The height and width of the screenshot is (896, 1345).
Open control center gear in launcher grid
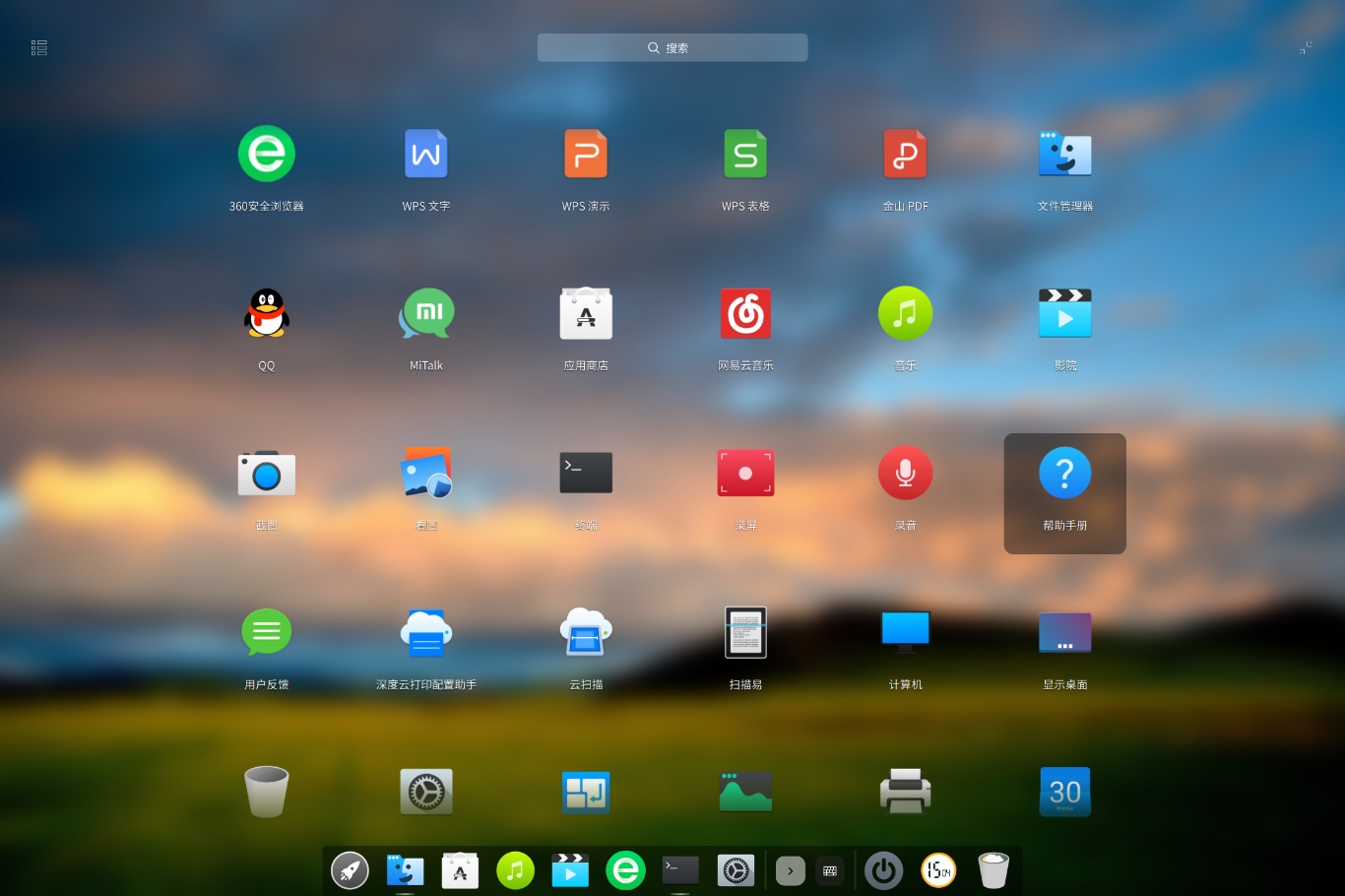(x=426, y=792)
